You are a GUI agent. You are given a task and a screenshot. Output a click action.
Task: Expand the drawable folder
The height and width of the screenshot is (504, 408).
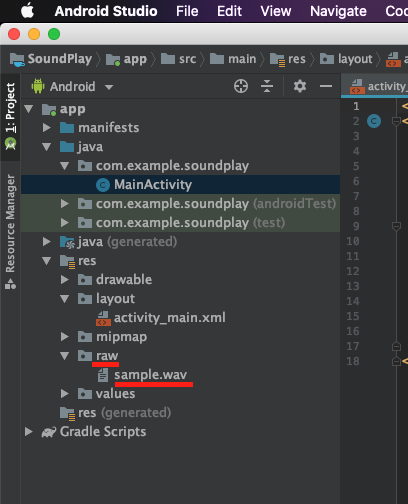click(x=65, y=280)
